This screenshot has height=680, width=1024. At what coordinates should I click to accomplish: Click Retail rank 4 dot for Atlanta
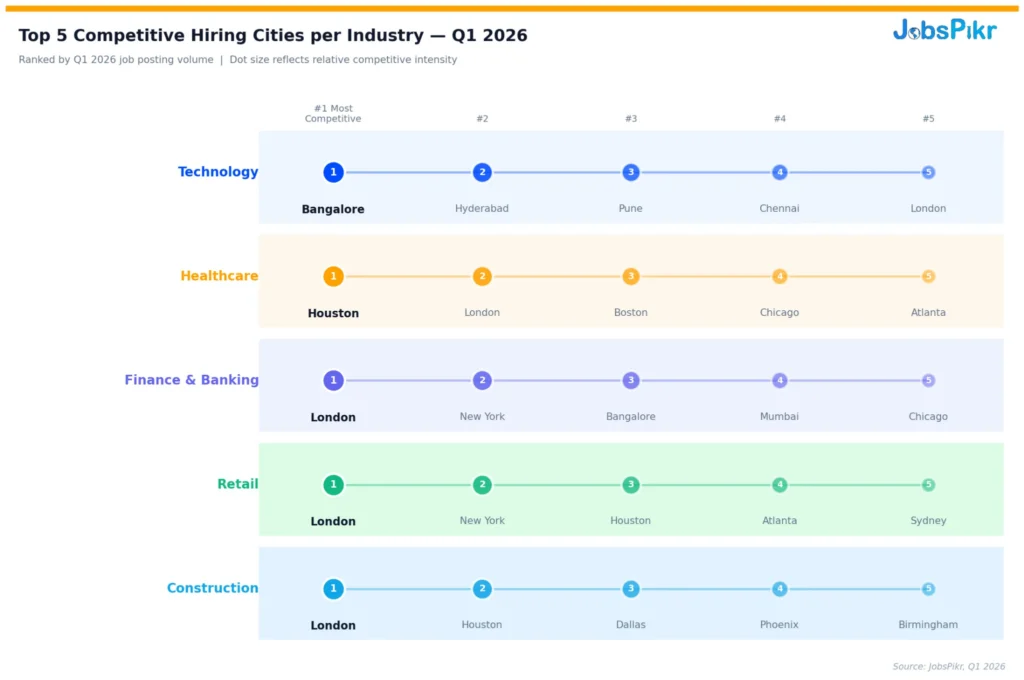(779, 484)
